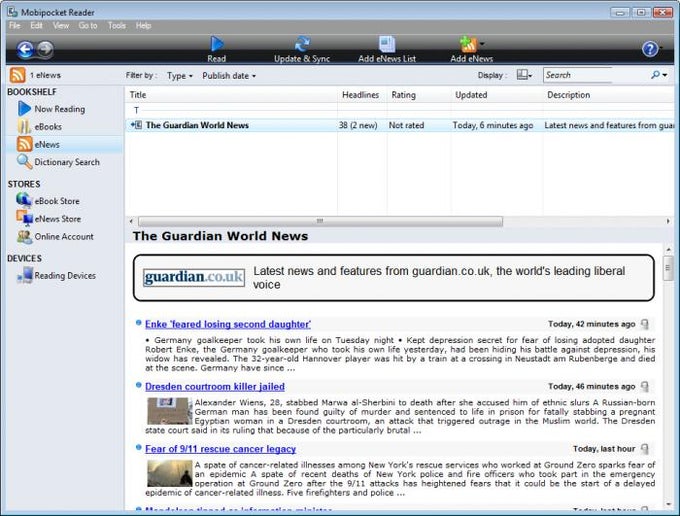This screenshot has width=680, height=516.
Task: Click the Forward arrow button
Action: point(45,49)
